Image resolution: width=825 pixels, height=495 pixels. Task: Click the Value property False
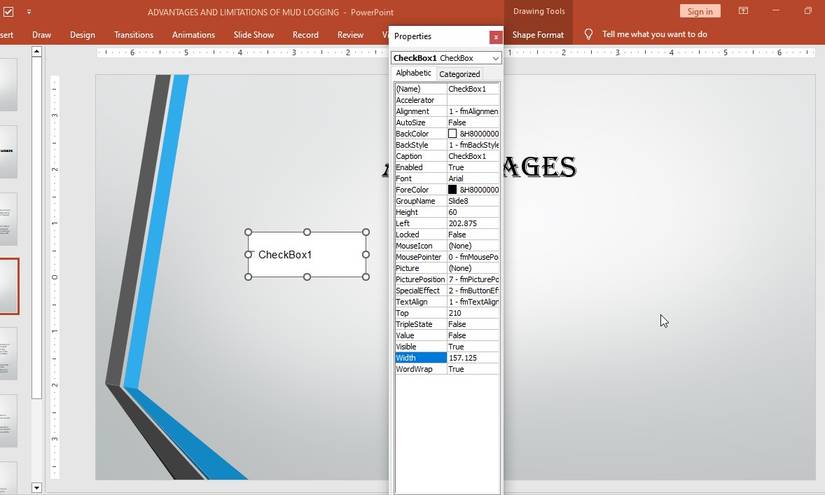coord(473,335)
